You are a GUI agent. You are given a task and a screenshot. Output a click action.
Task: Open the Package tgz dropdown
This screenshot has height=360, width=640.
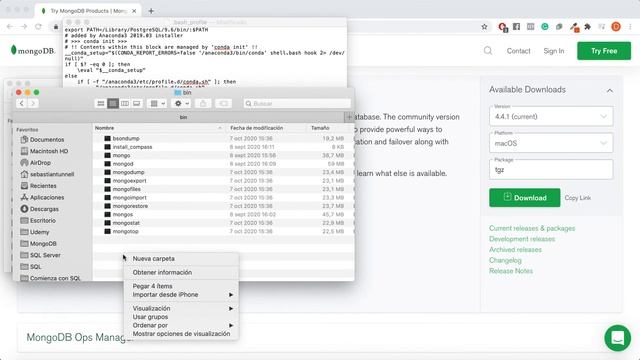(x=551, y=169)
